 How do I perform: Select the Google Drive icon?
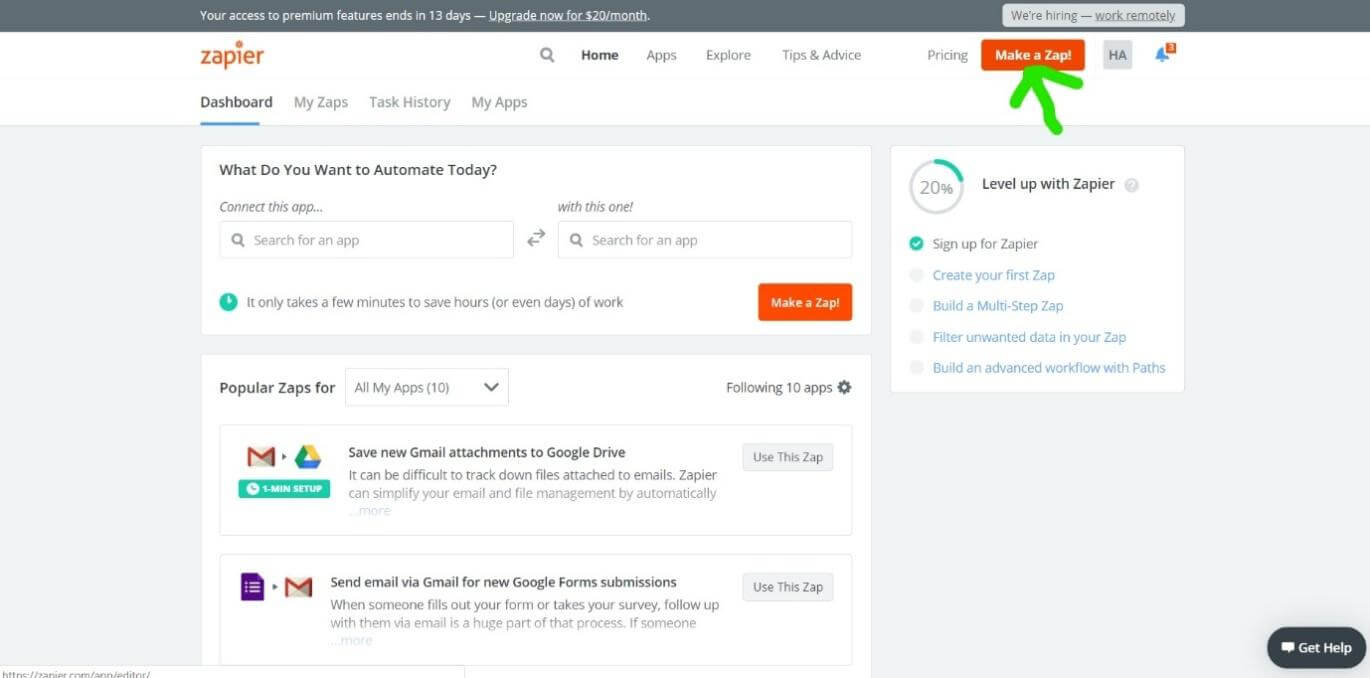pyautogui.click(x=308, y=455)
